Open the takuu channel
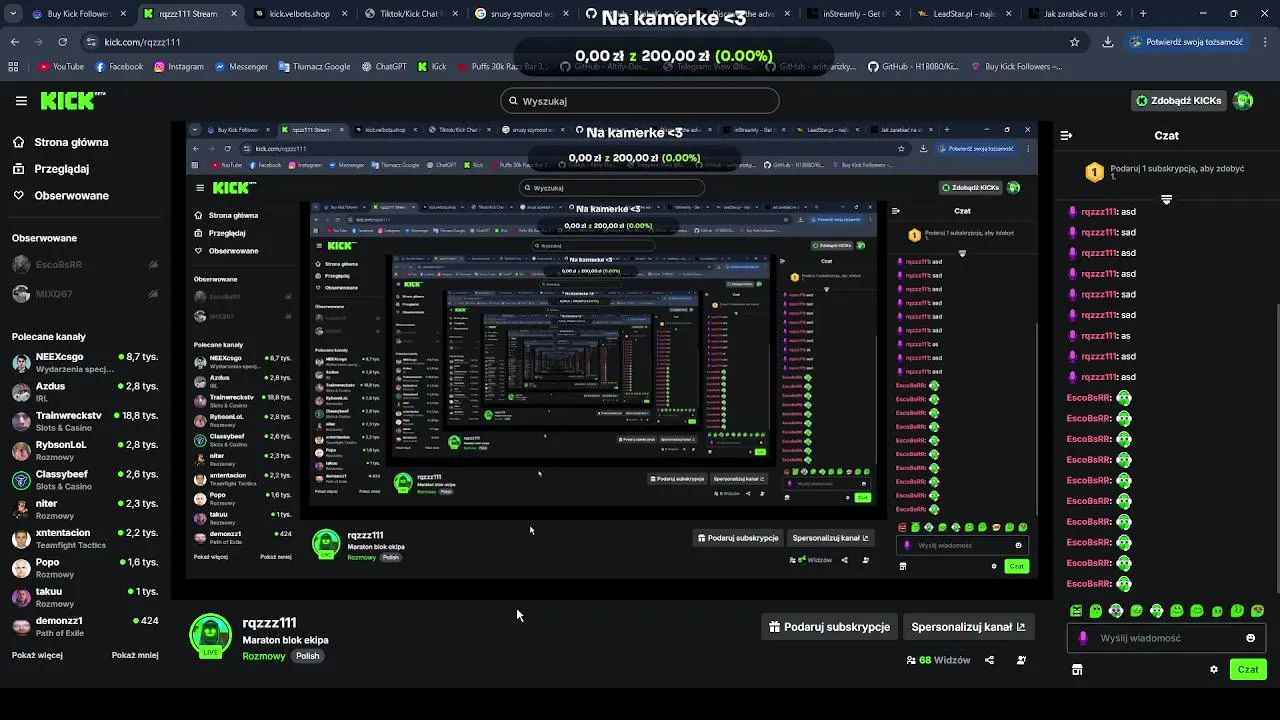The width and height of the screenshot is (1280, 720). click(85, 597)
